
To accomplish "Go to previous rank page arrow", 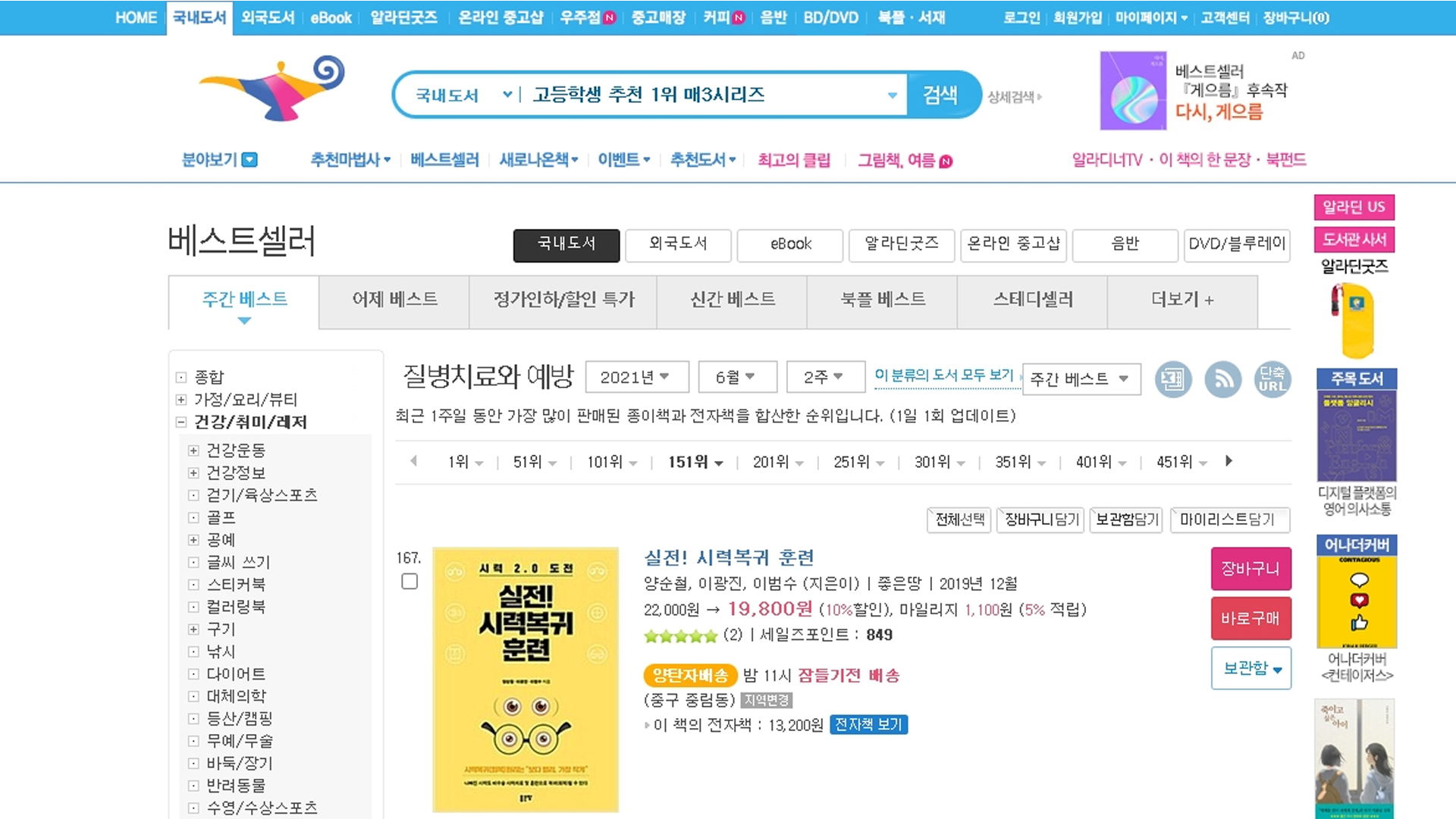I will 414,461.
